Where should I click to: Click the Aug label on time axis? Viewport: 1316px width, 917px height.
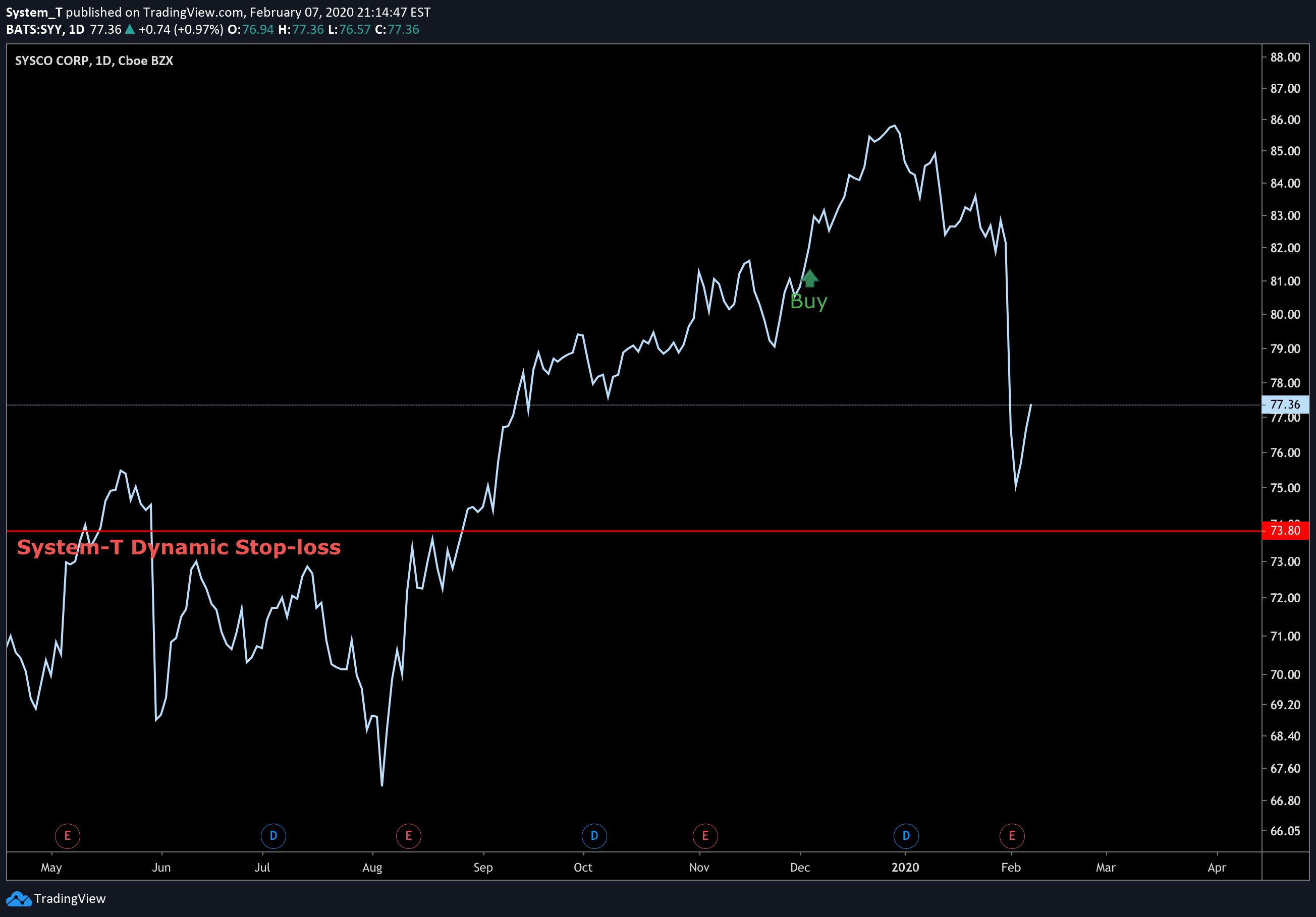click(x=372, y=867)
